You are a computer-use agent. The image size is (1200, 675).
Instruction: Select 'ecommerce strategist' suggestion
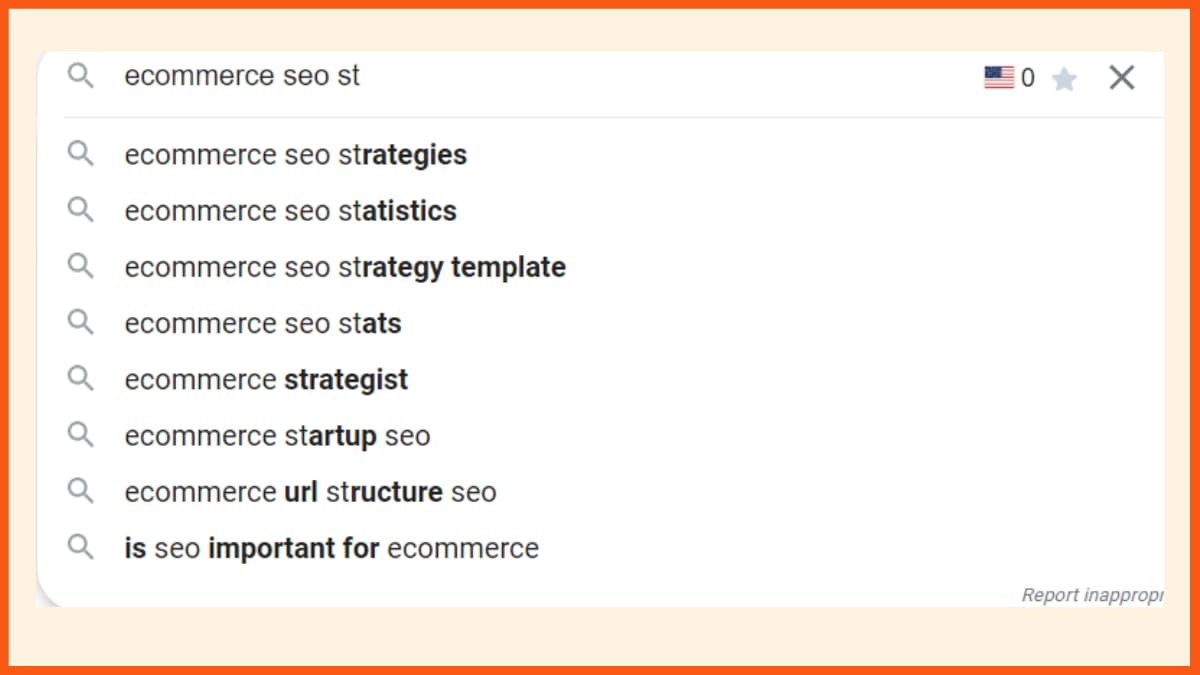coord(265,380)
